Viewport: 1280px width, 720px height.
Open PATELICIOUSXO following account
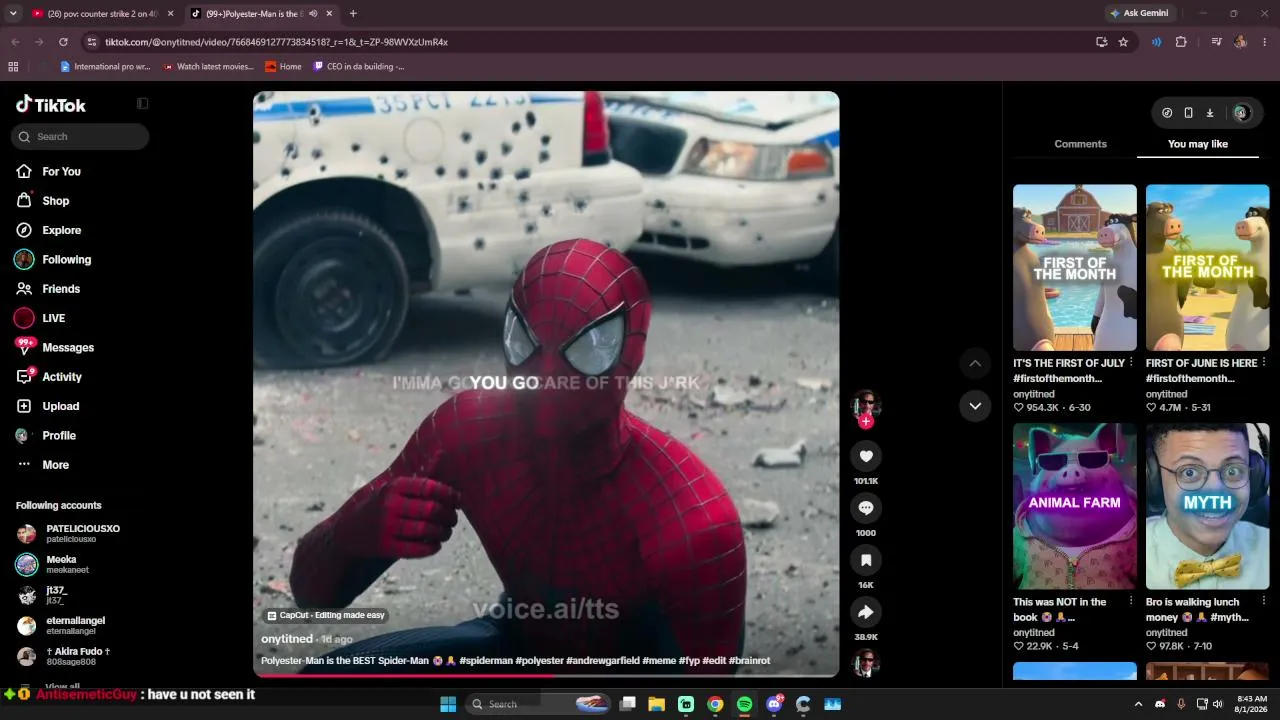click(68, 534)
